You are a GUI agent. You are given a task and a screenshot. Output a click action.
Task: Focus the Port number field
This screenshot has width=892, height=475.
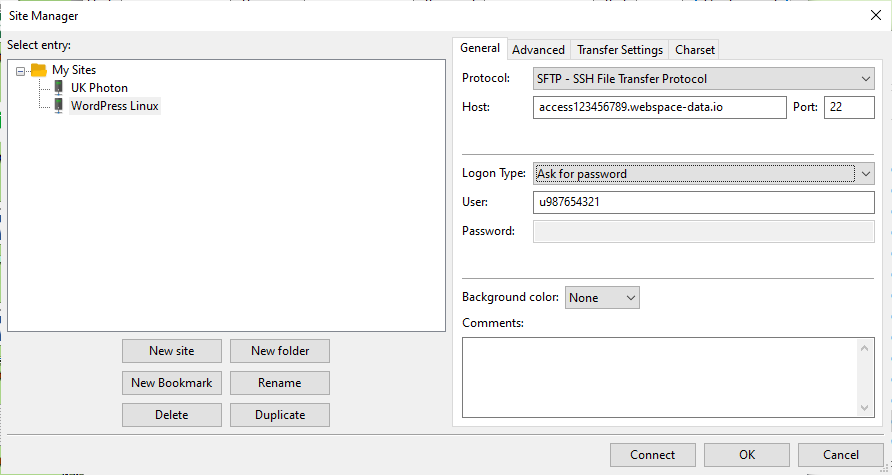coord(848,107)
